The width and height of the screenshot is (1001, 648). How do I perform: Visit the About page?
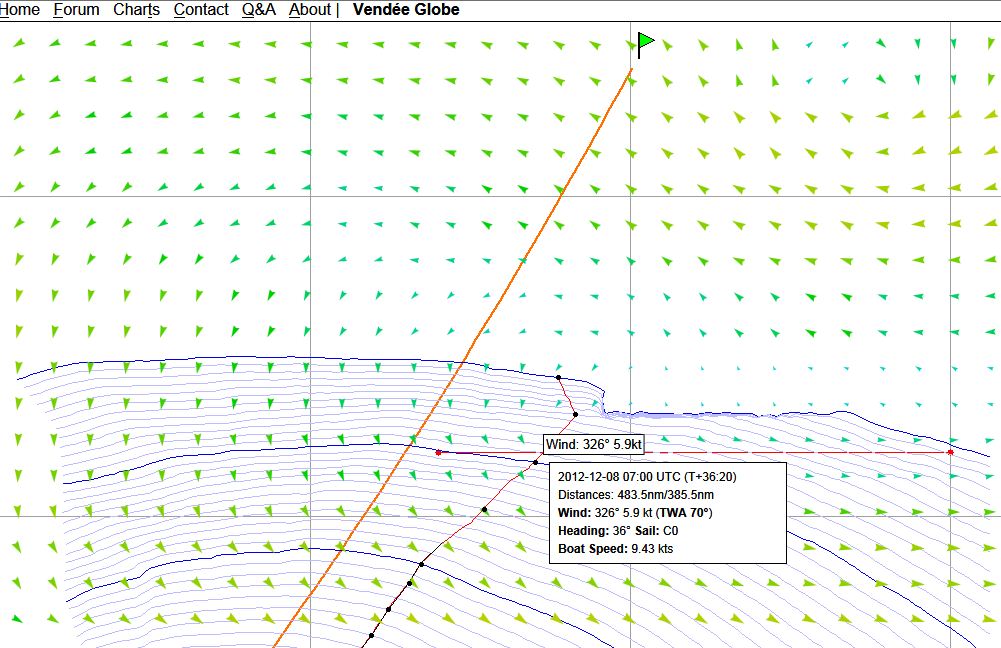click(x=309, y=10)
